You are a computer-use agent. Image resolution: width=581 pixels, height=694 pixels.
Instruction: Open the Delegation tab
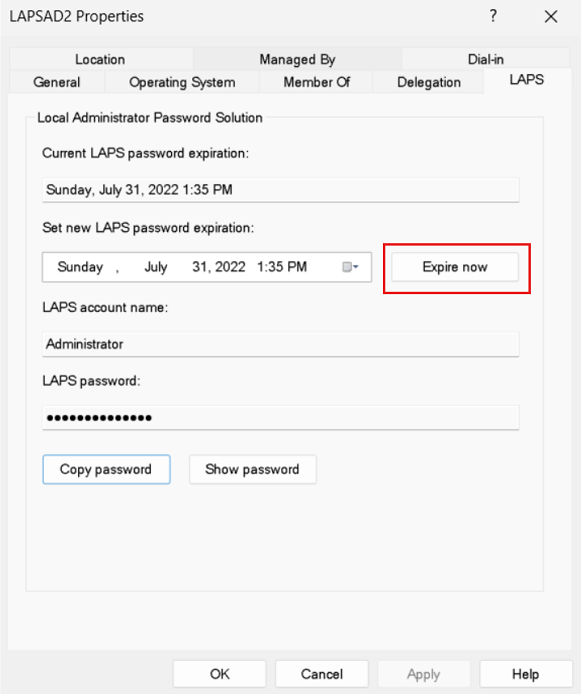click(429, 82)
